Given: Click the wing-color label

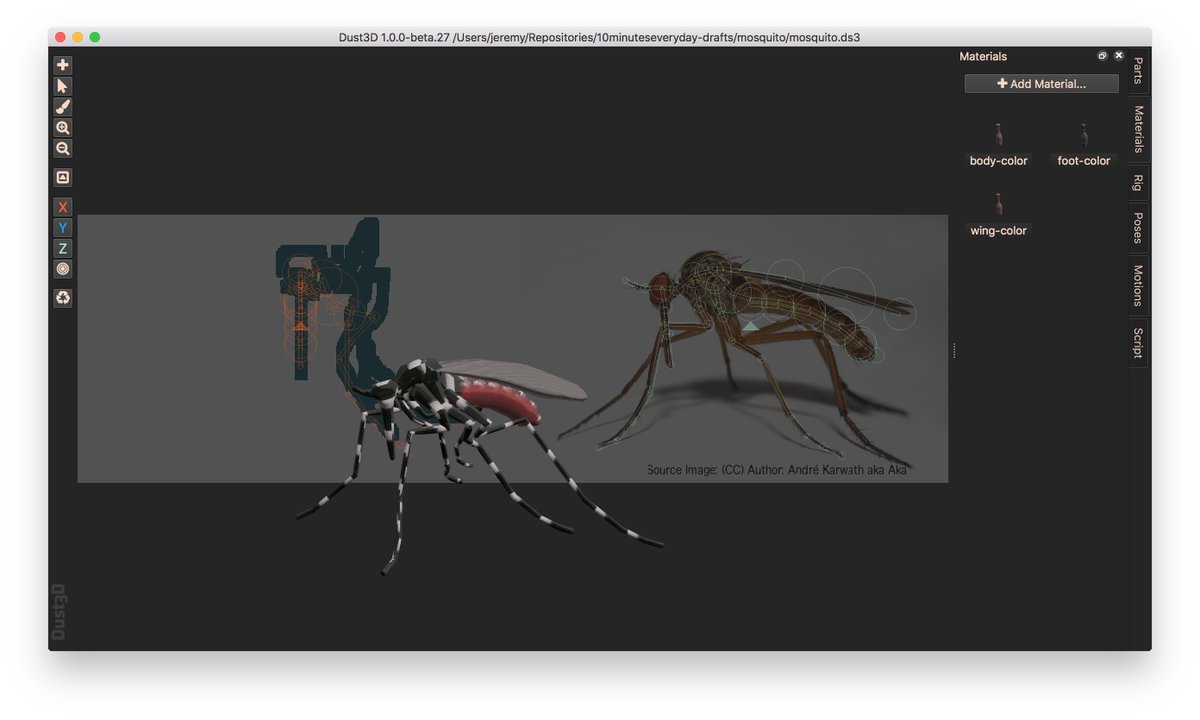Looking at the screenshot, I should tap(998, 231).
